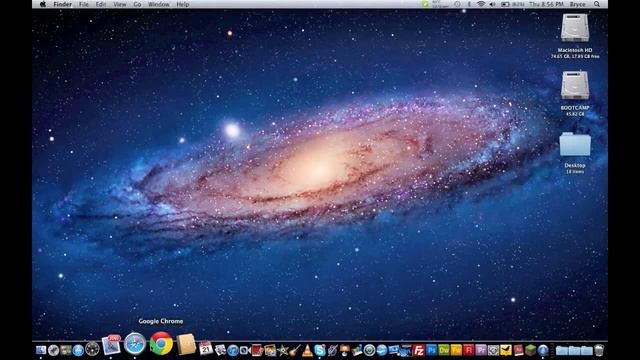
Task: Open the Bryce user menu
Action: tap(578, 4)
